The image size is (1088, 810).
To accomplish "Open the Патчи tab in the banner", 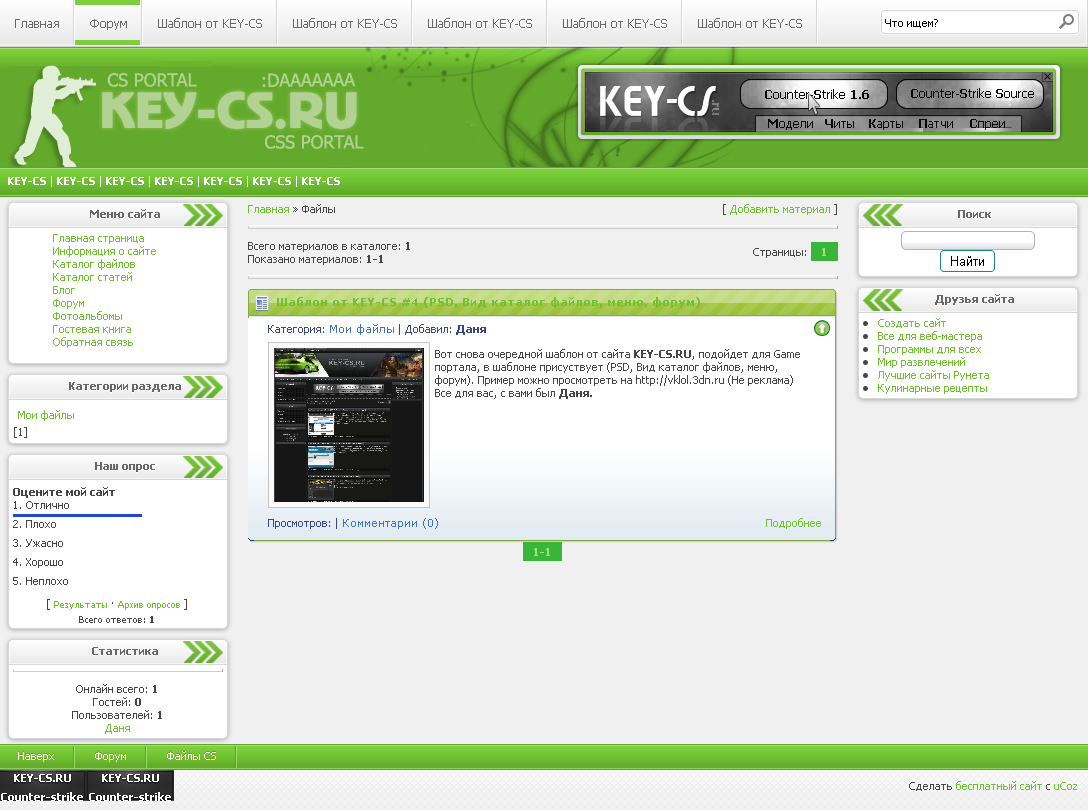I will coord(935,124).
